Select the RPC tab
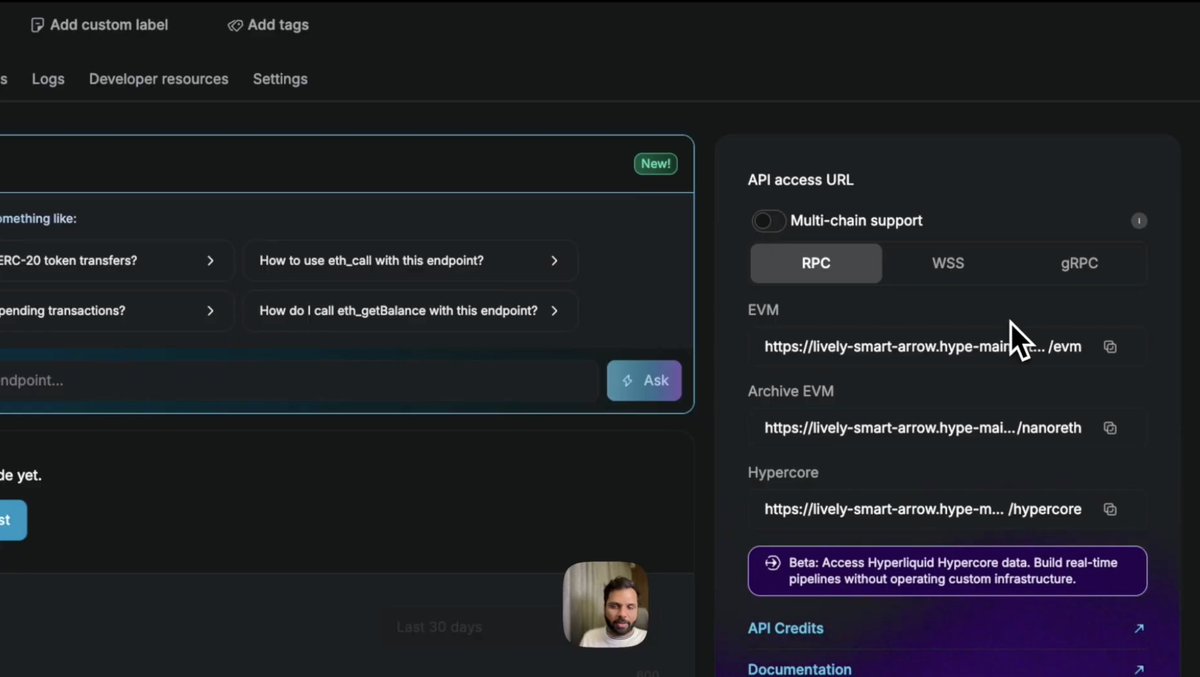Screen dimensions: 1200x677 (816, 263)
